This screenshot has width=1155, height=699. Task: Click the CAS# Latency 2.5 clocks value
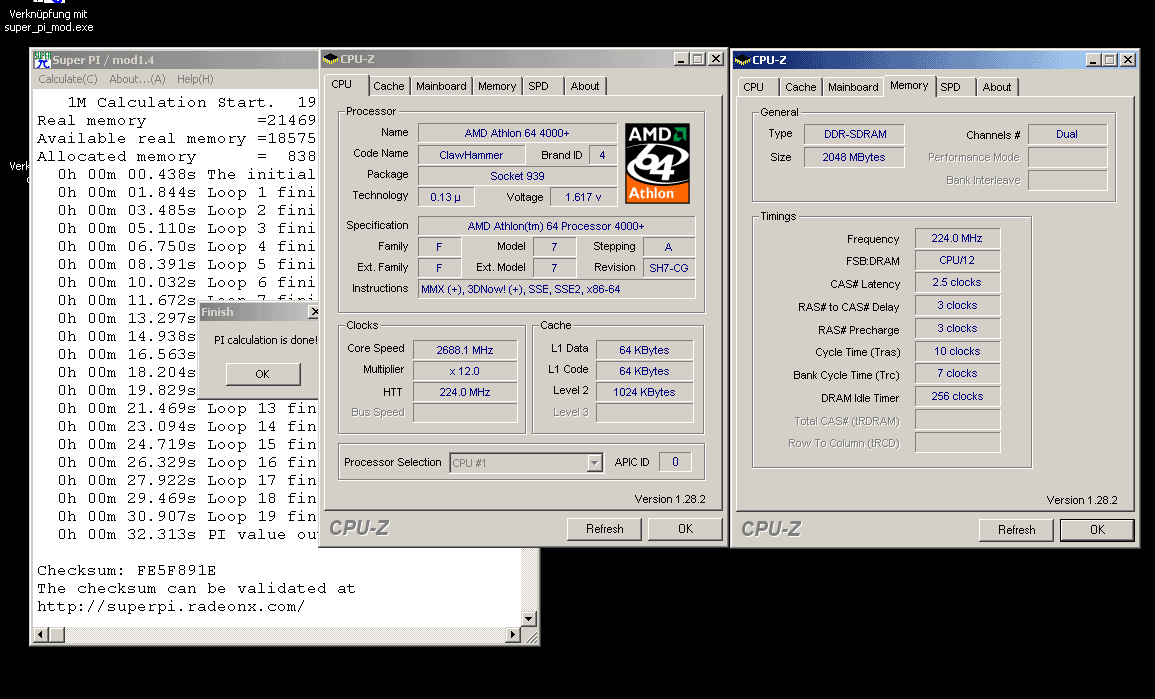click(957, 282)
